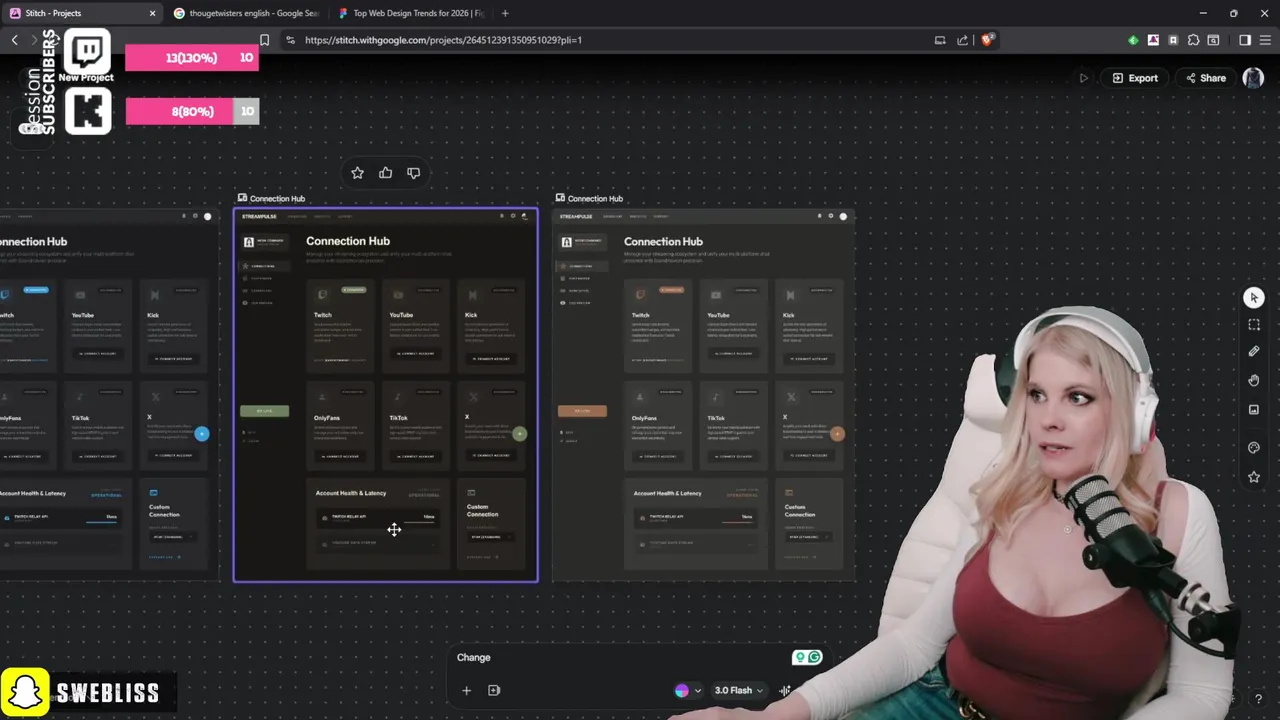Click the Export button

(1135, 78)
